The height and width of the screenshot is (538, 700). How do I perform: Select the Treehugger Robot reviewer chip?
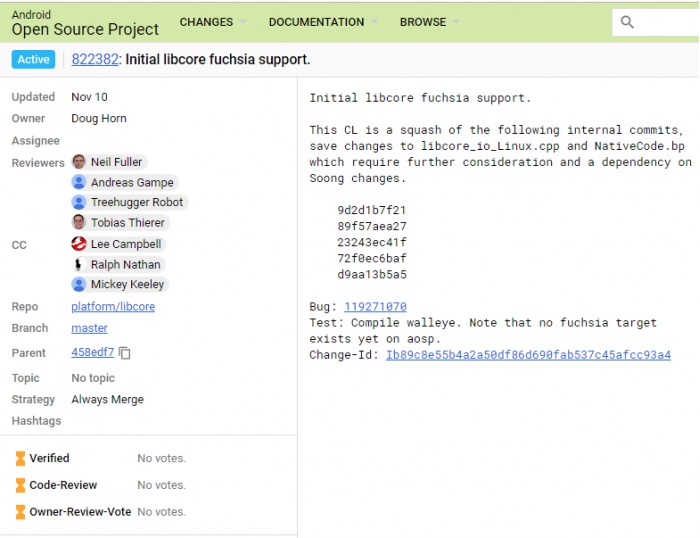(128, 202)
